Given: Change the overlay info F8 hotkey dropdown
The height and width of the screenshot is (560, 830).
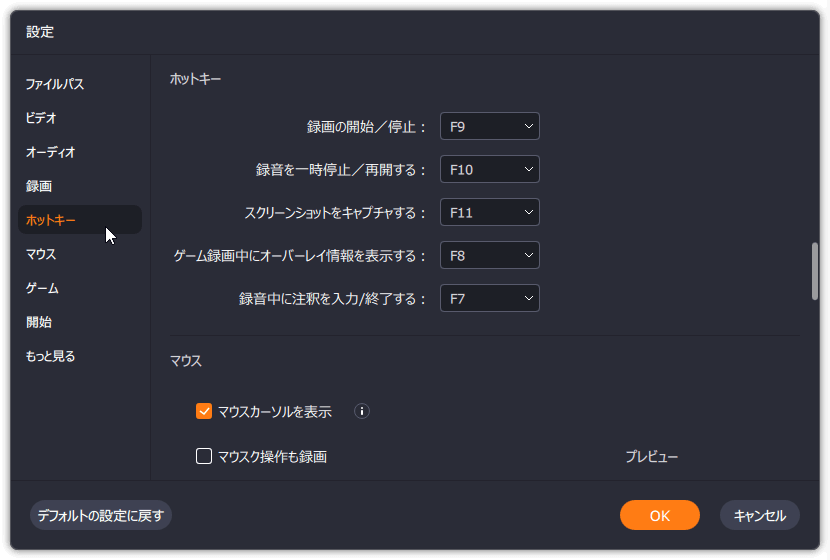Looking at the screenshot, I should [489, 256].
